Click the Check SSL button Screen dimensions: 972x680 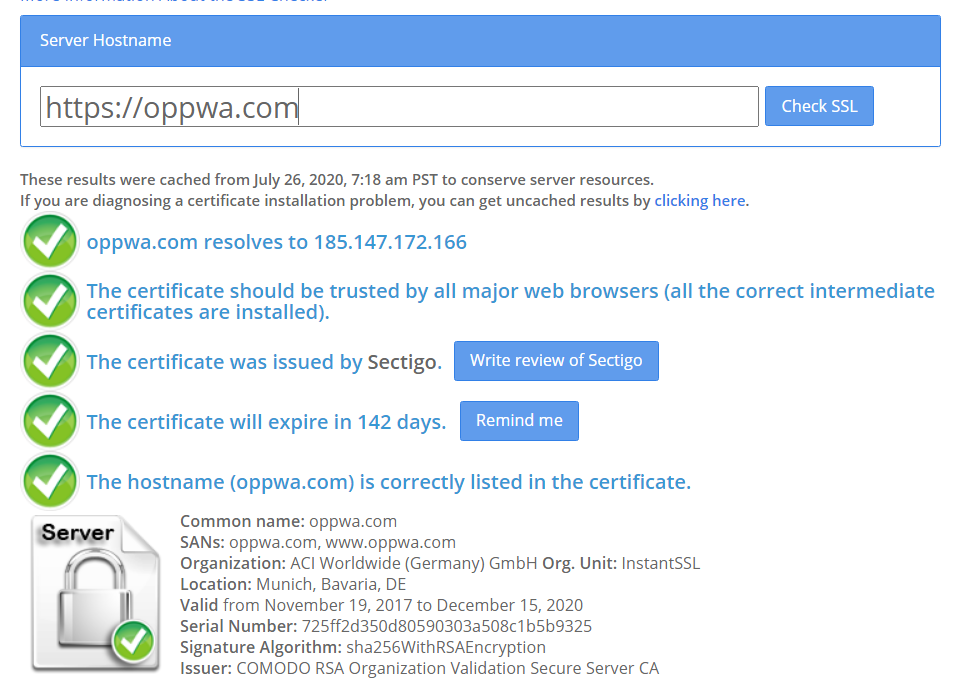point(819,106)
